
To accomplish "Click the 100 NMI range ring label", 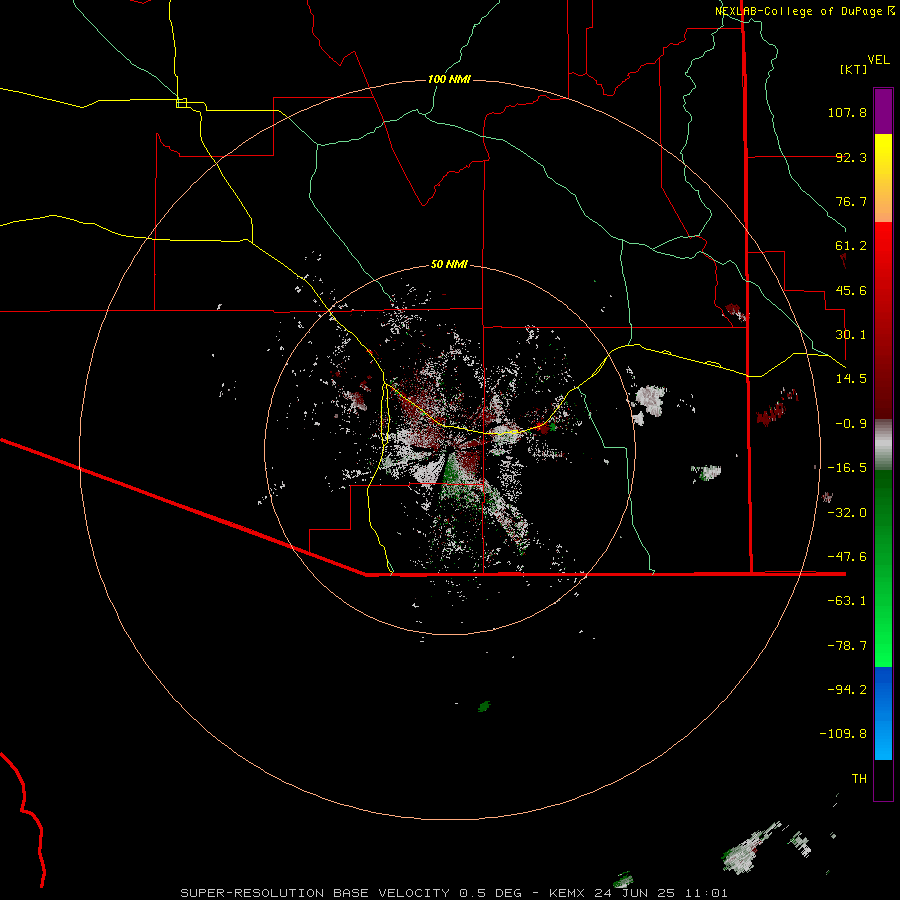I will point(449,79).
